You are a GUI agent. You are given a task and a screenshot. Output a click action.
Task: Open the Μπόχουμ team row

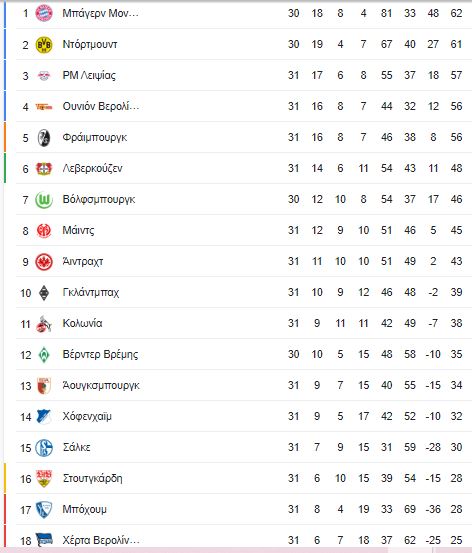243,509
